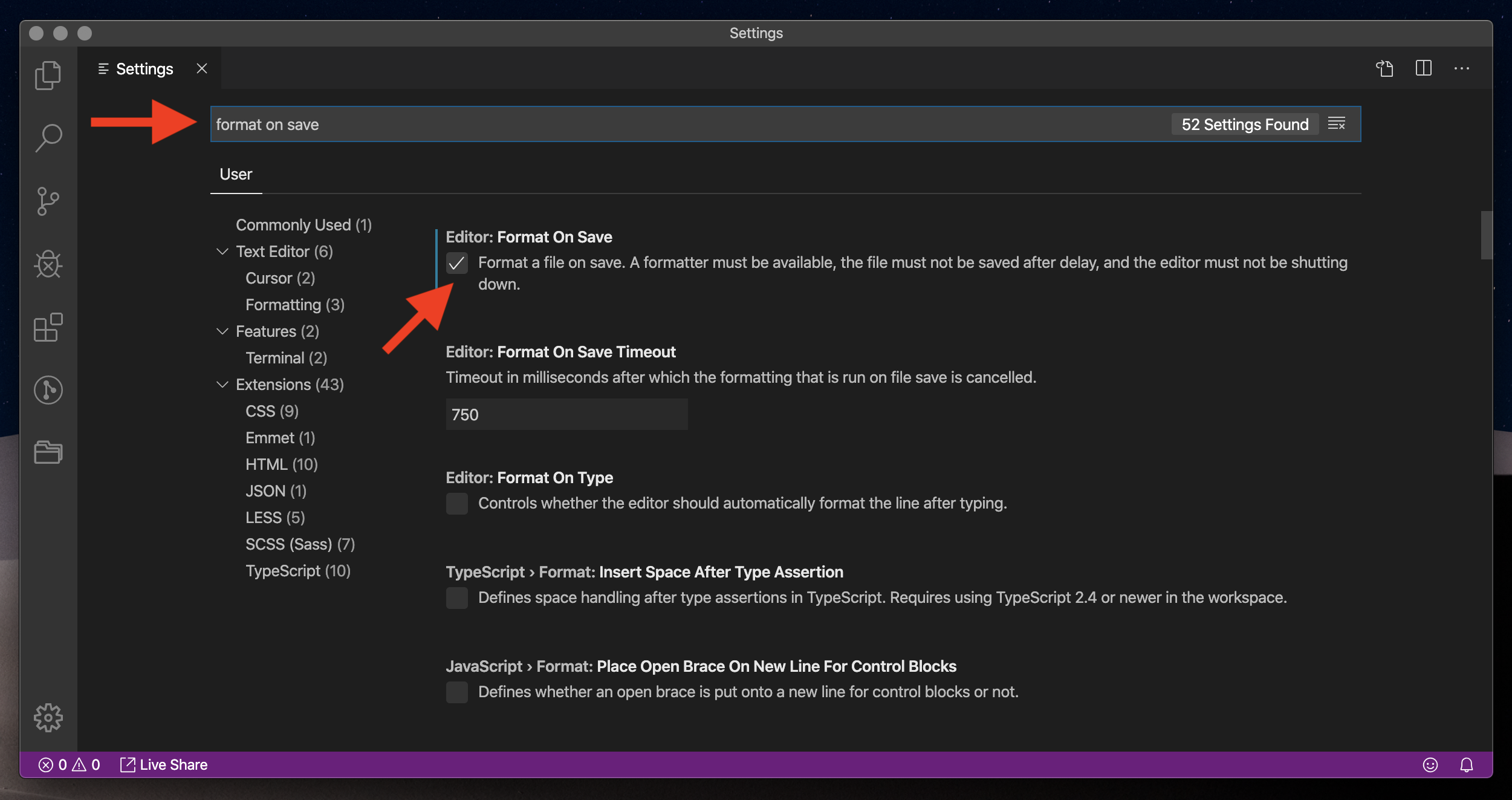Select the Settings editor tab
1512x800 pixels.
pyautogui.click(x=144, y=69)
